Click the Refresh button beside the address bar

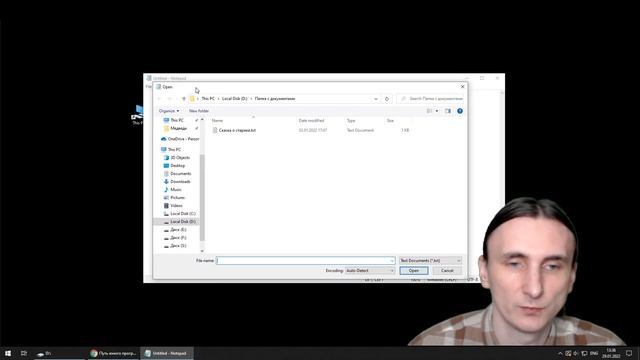387,99
